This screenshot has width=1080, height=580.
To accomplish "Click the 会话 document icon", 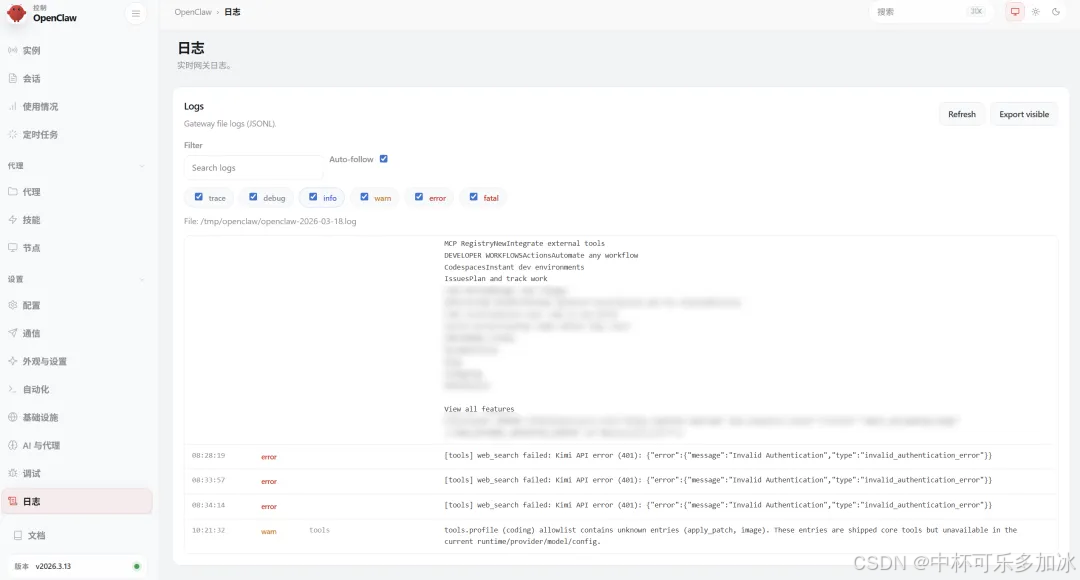I will pos(12,79).
